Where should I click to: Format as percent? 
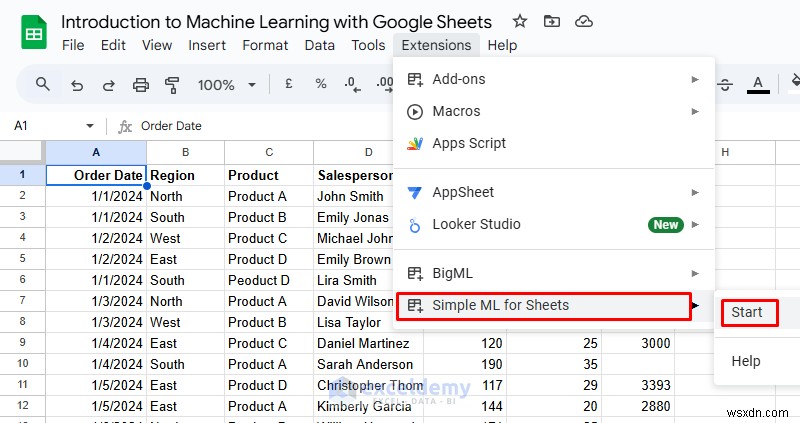pyautogui.click(x=321, y=84)
